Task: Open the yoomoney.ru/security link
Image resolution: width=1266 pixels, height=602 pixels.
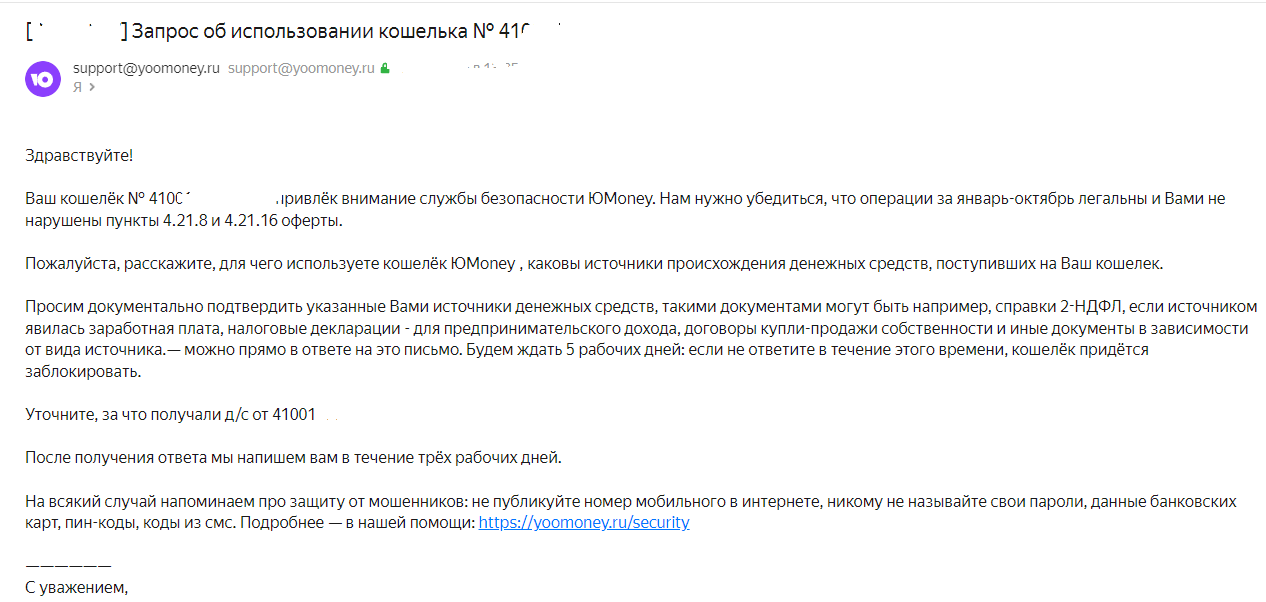Action: 584,522
